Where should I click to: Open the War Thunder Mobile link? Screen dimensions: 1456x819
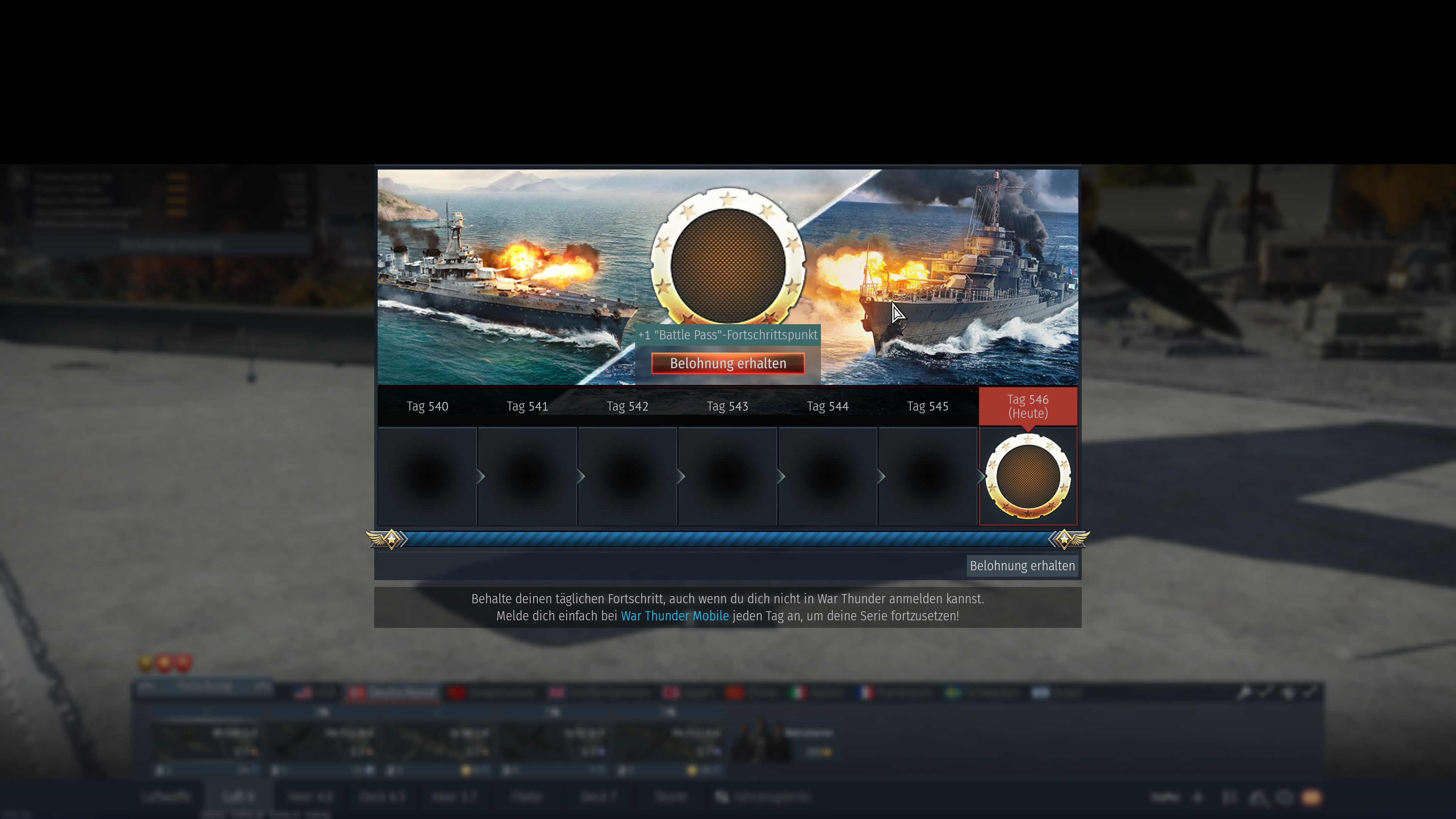click(675, 616)
